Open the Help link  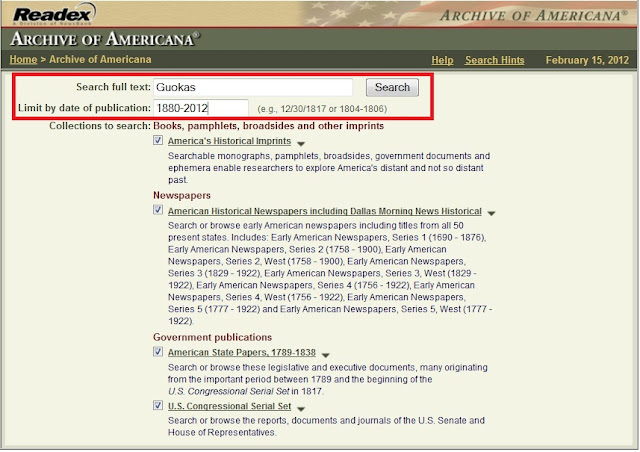click(x=442, y=60)
